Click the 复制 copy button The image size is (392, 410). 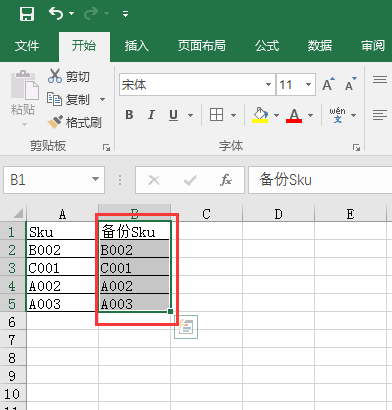(68, 99)
